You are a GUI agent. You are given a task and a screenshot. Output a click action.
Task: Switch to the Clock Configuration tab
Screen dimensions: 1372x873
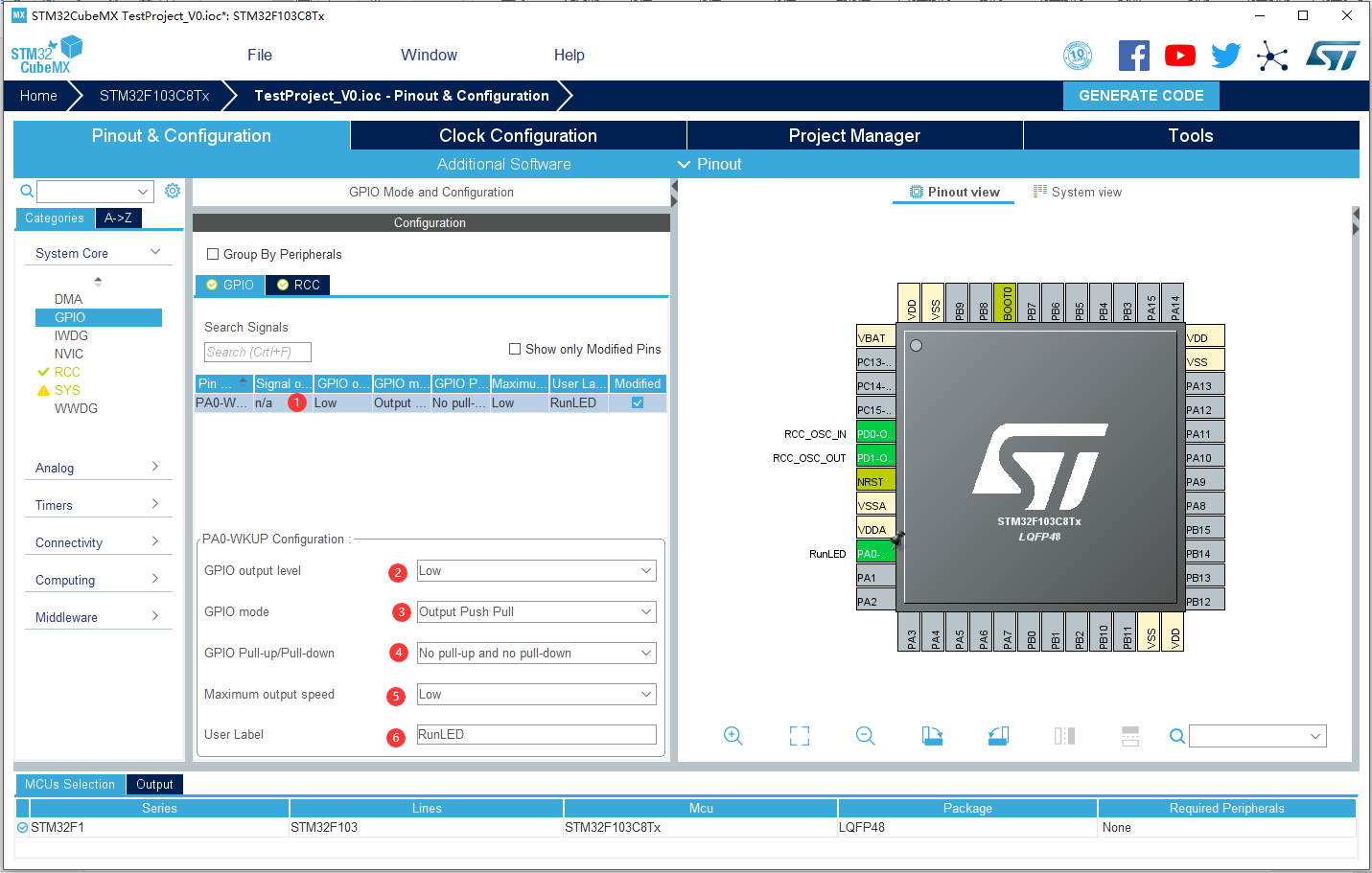[518, 135]
